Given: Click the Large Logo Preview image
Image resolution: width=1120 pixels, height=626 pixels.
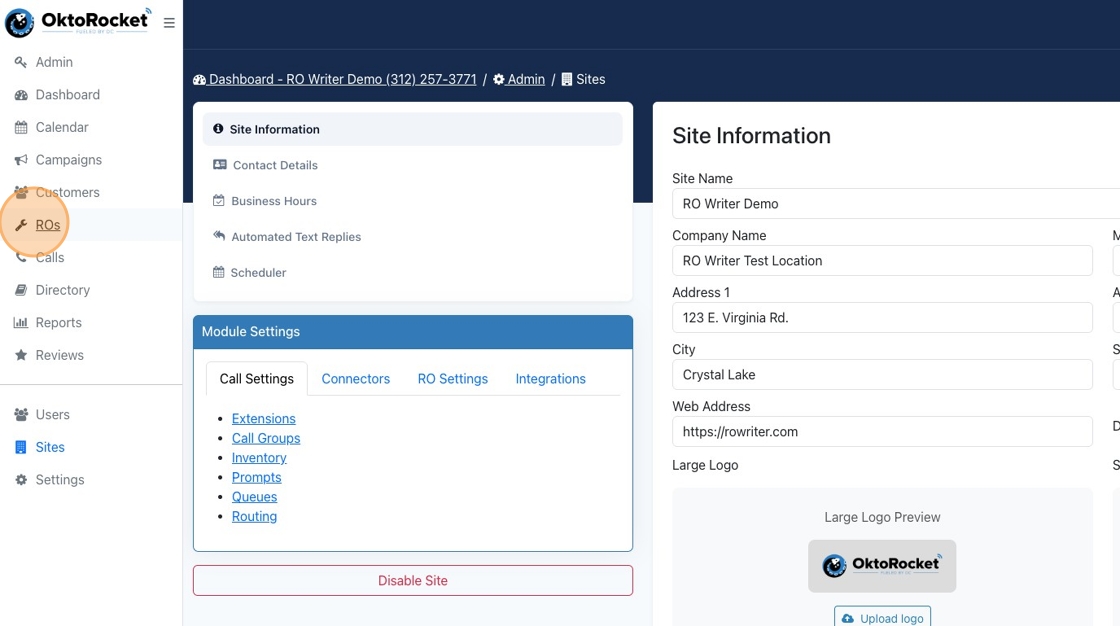Looking at the screenshot, I should (x=882, y=566).
